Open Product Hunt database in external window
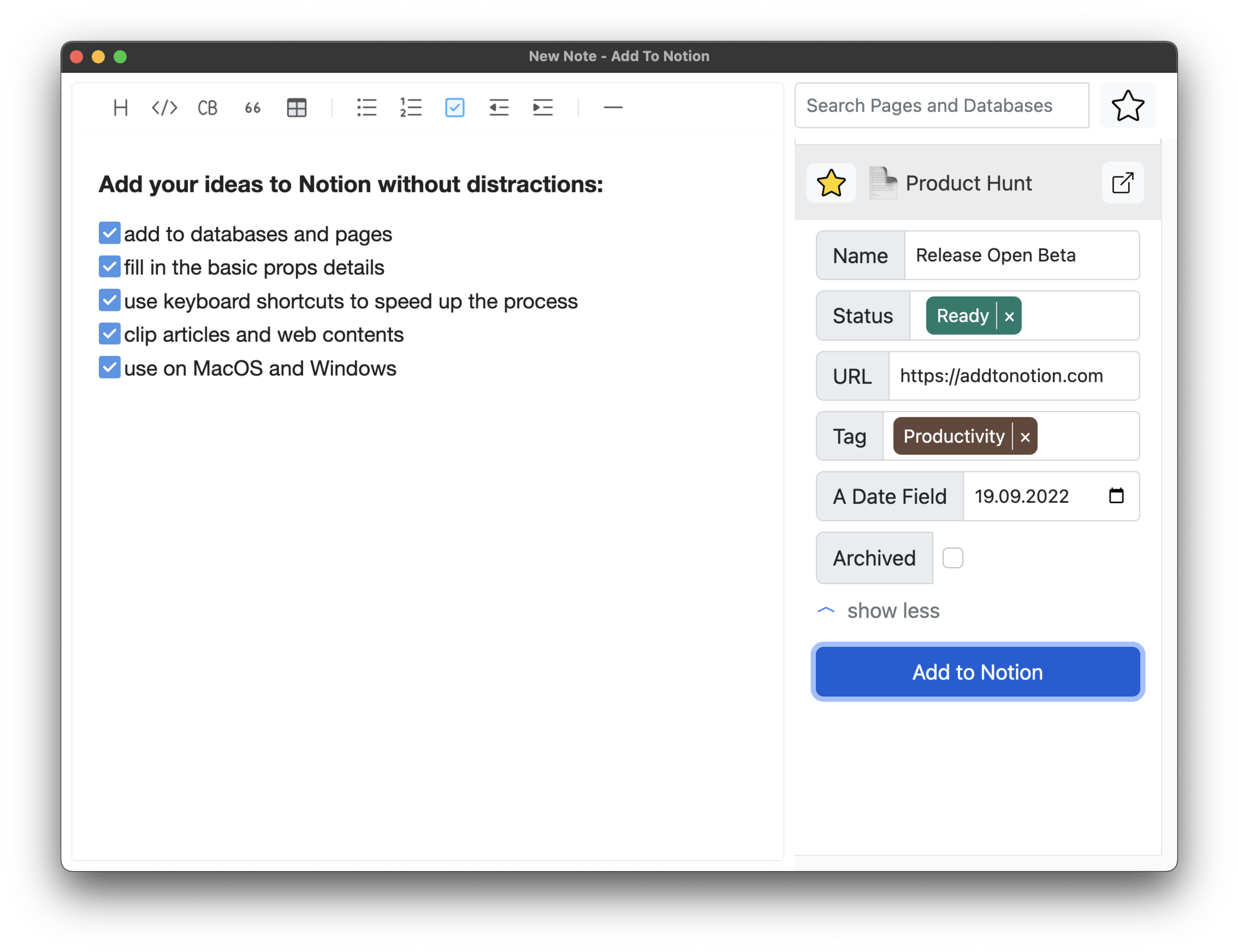This screenshot has width=1238, height=952. click(1122, 183)
